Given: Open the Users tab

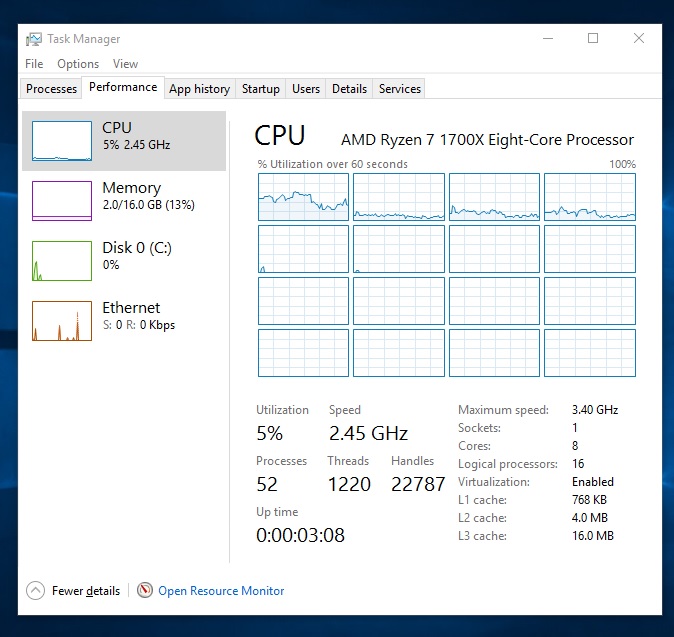Looking at the screenshot, I should 306,89.
